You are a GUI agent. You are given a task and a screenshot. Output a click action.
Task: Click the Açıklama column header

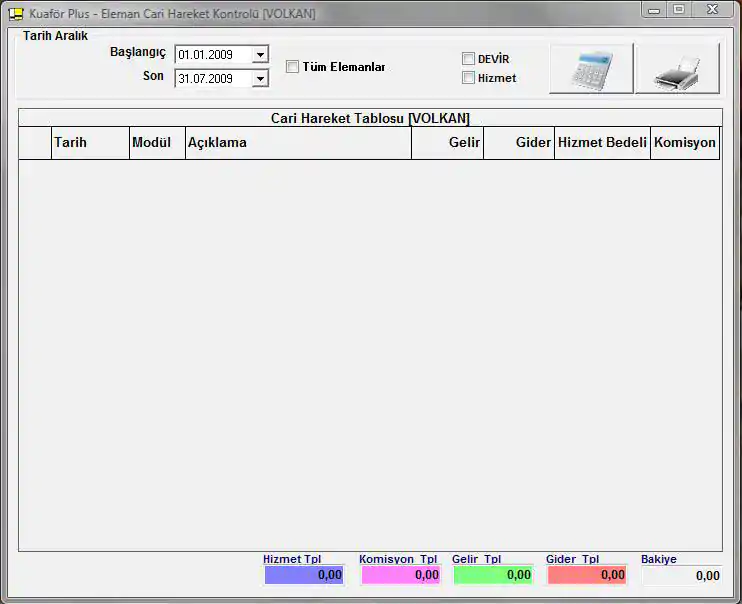(298, 143)
